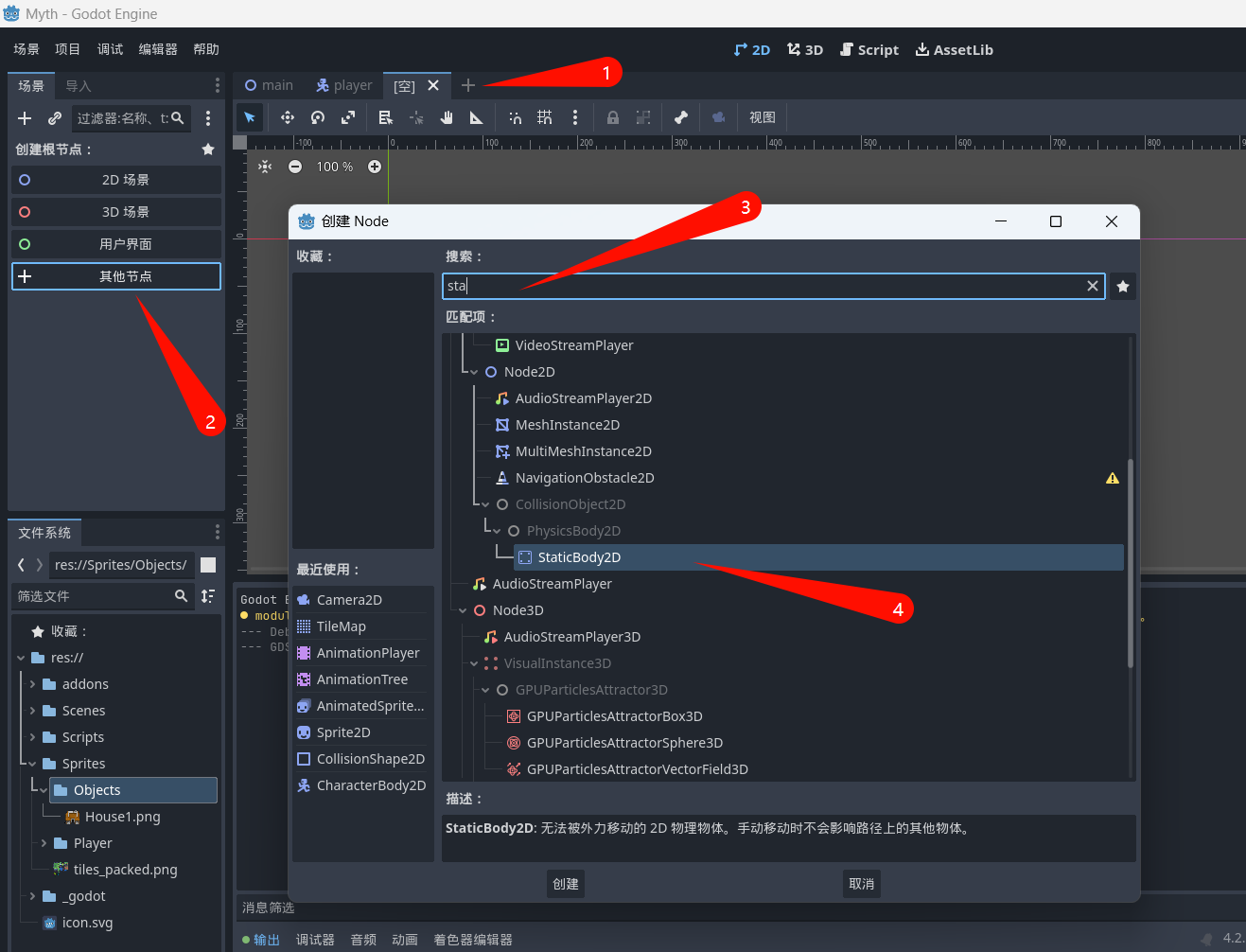Image resolution: width=1246 pixels, height=952 pixels.
Task: Click 创建 button in dialog
Action: 566,884
